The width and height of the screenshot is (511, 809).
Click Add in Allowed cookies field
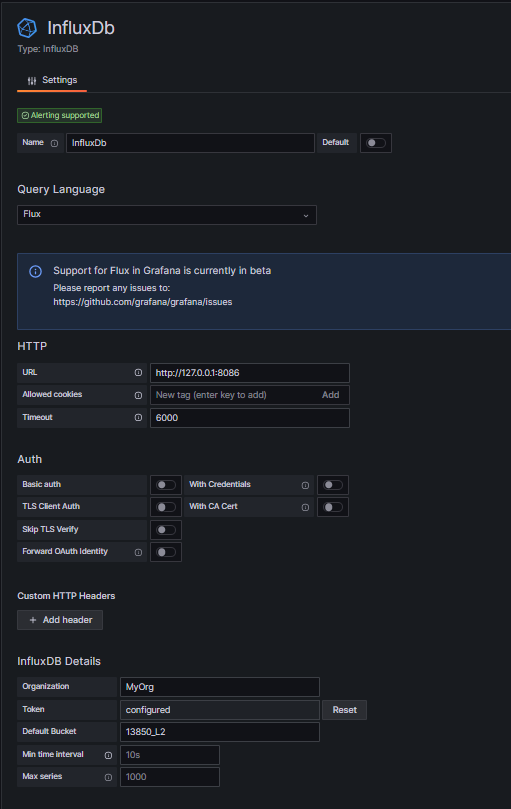click(x=330, y=395)
